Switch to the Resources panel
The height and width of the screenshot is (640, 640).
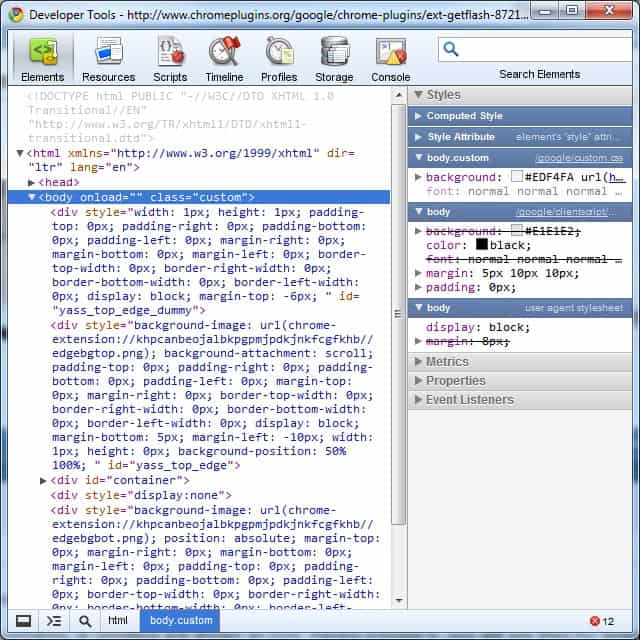[108, 60]
